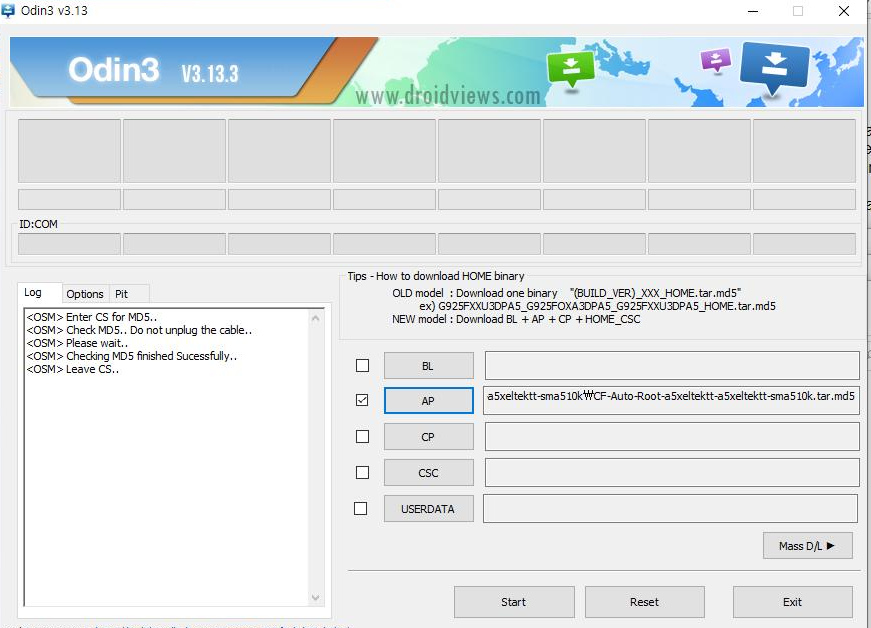Click log scrollbar up arrow
871x628 pixels.
point(316,318)
